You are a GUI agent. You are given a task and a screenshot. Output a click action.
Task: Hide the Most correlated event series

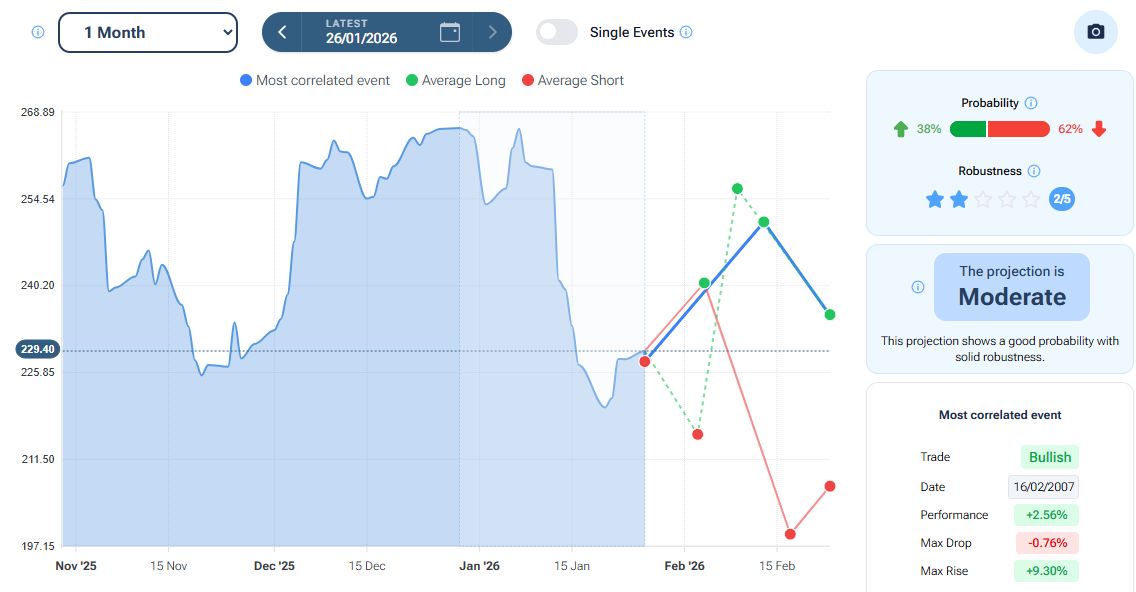[x=315, y=80]
